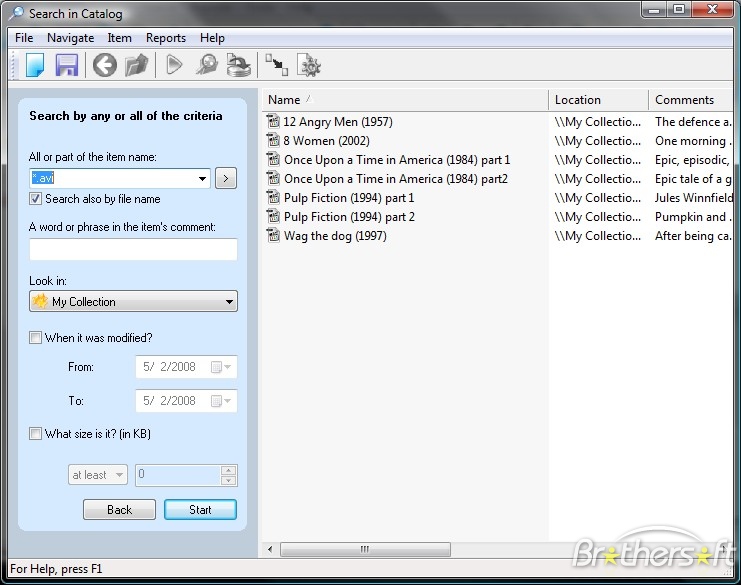Click the disc search toolbar icon
Screen dimensions: 741x585
207,66
